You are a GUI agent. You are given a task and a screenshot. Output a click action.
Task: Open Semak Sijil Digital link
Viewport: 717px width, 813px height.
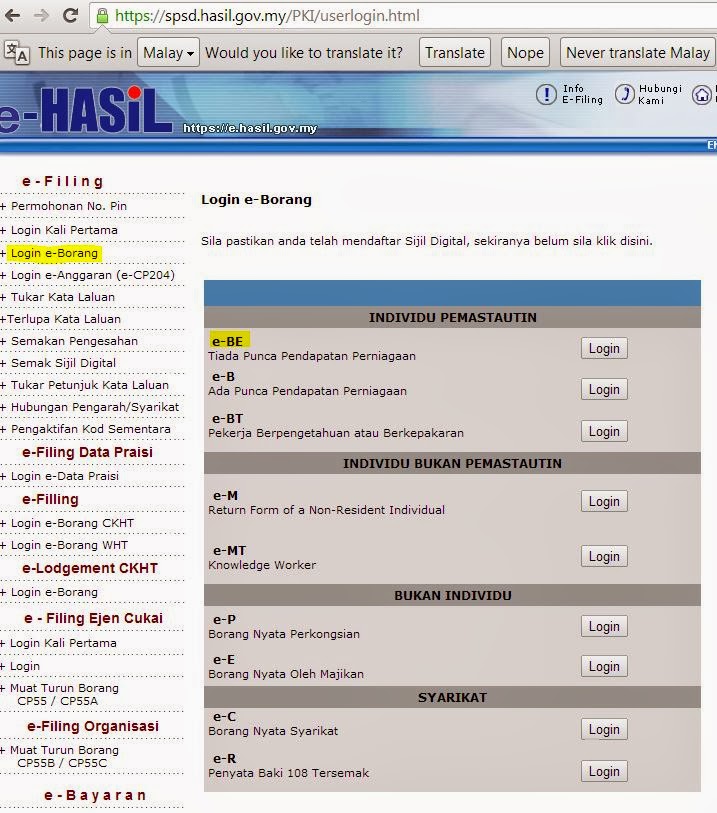pyautogui.click(x=63, y=363)
